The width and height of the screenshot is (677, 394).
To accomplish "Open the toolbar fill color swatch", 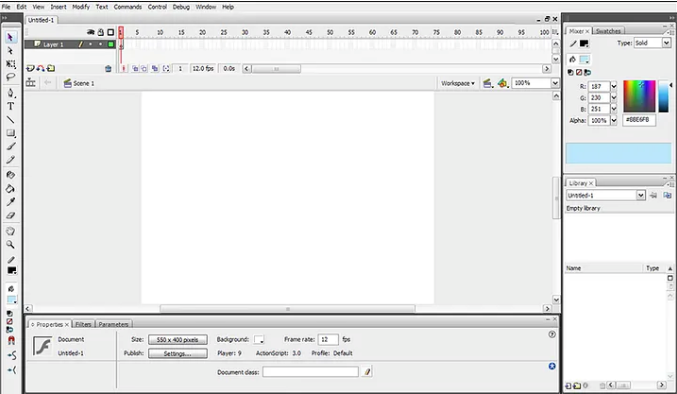I will pos(12,299).
